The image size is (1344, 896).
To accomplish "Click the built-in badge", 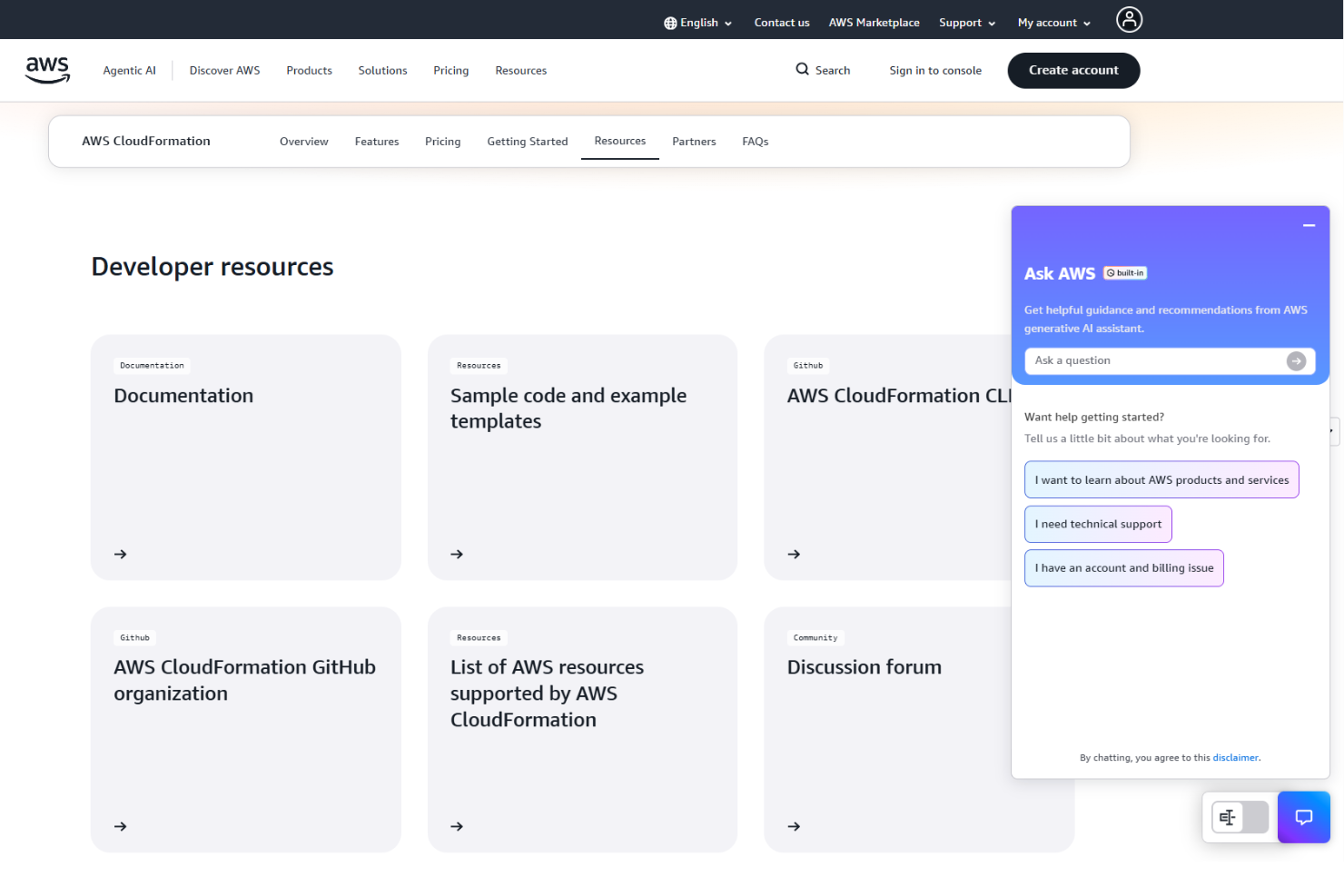I will (x=1125, y=273).
